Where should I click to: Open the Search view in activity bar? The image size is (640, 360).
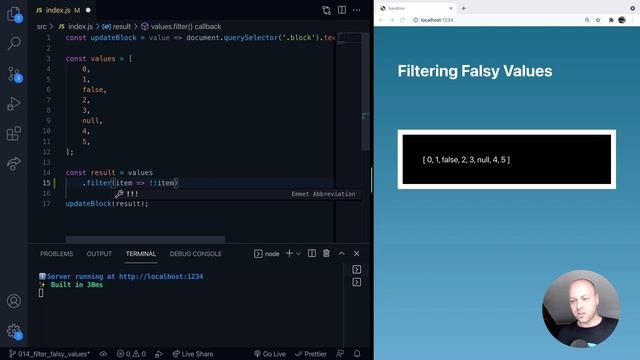click(14, 43)
